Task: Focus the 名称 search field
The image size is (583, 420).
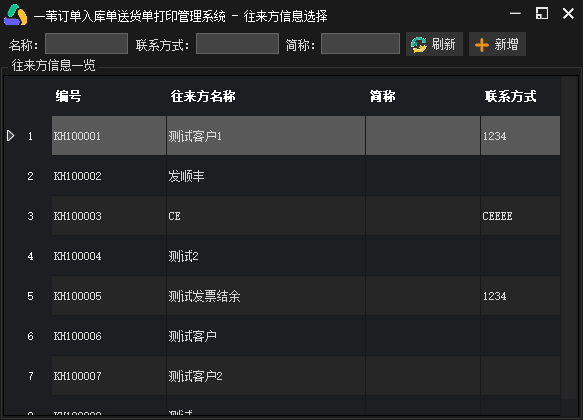Action: (86, 43)
